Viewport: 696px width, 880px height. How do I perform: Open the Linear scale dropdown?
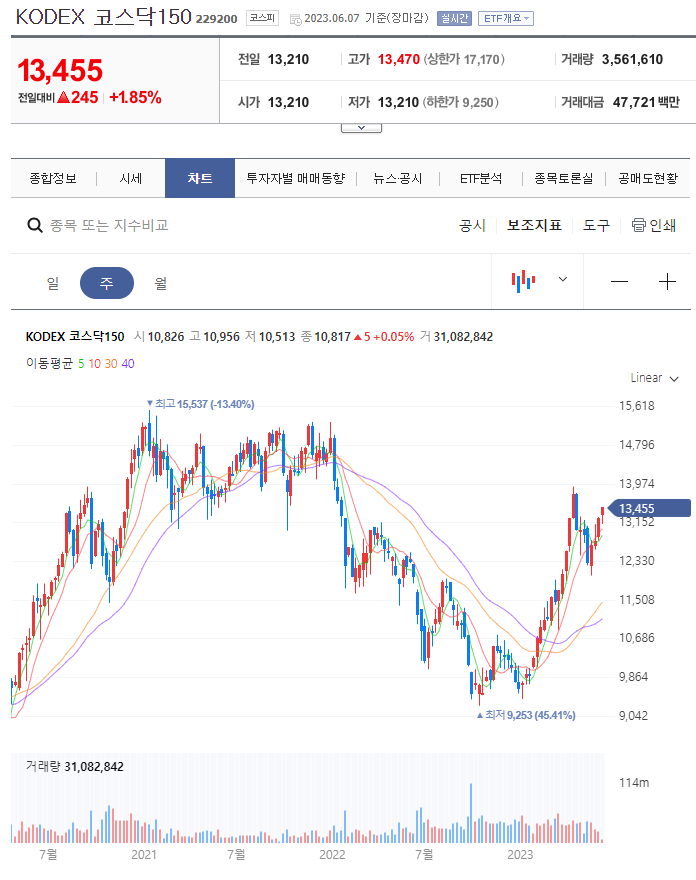click(x=654, y=378)
